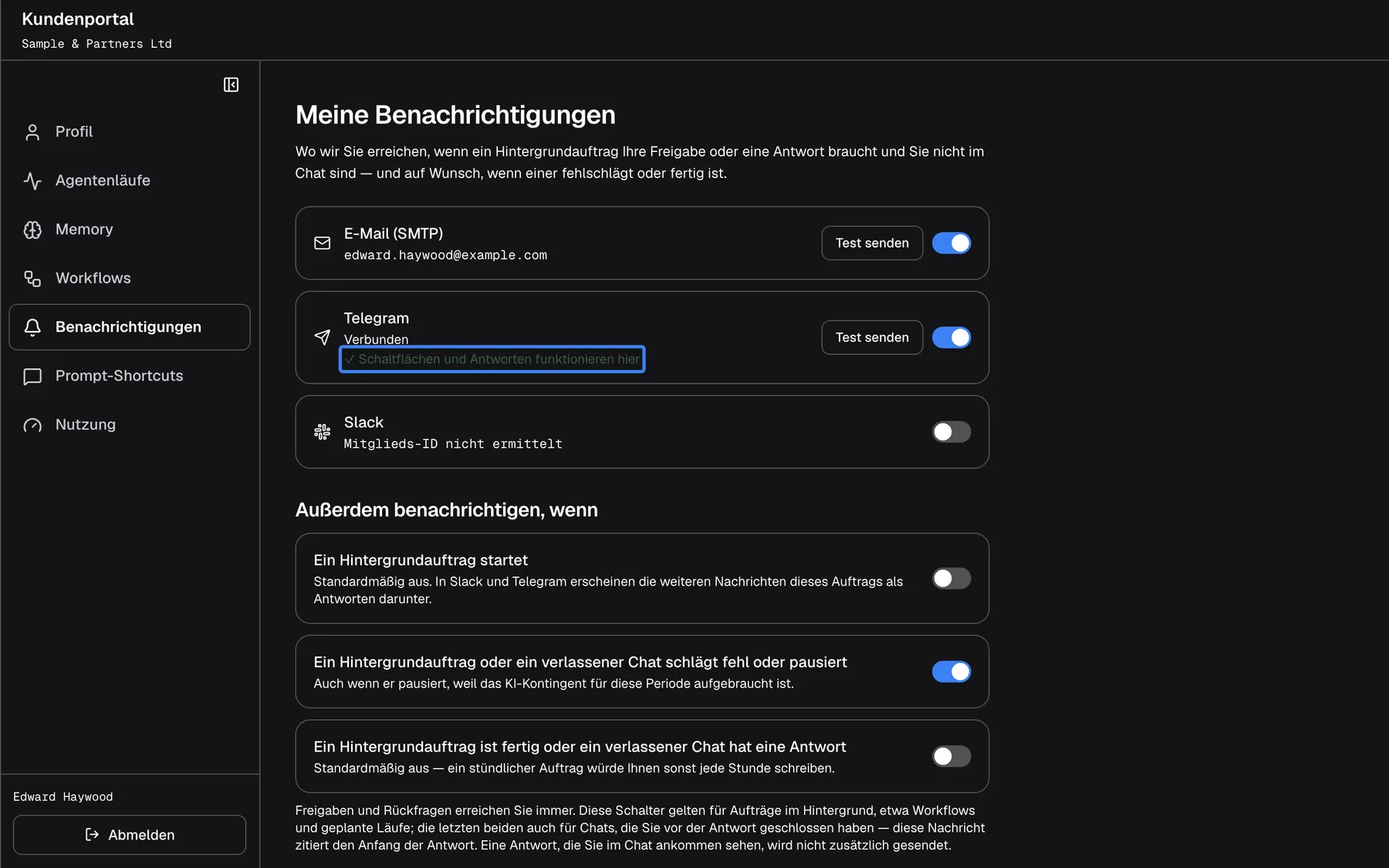Switch to the Workflows section
The width and height of the screenshot is (1389, 868).
pyautogui.click(x=130, y=279)
